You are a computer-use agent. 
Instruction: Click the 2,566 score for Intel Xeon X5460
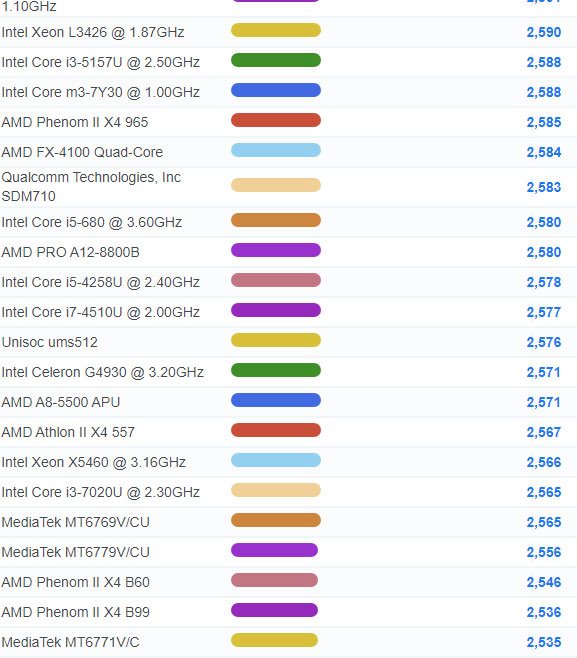click(544, 462)
